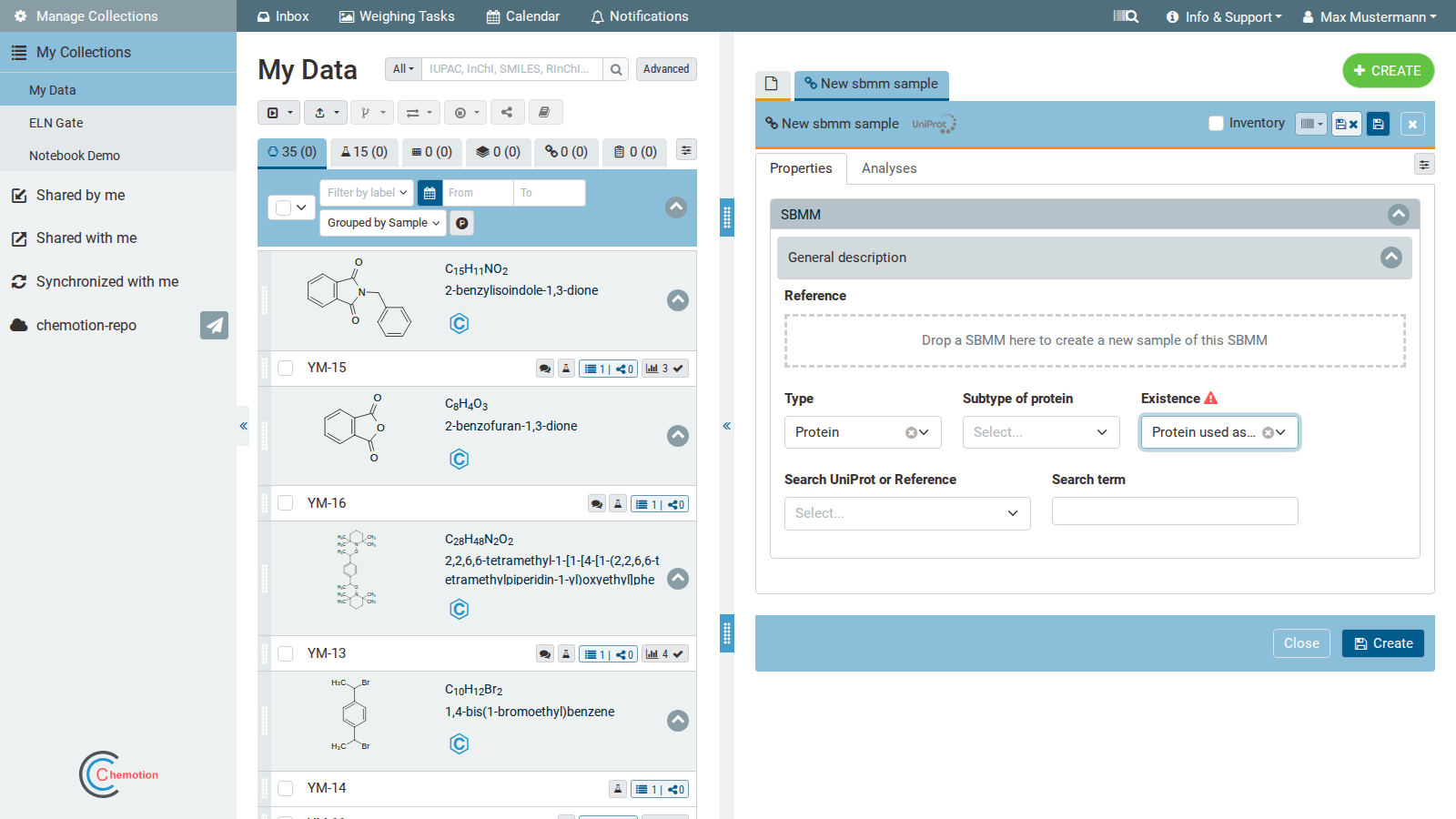Tick the checkbox for sample YM-15

point(286,368)
